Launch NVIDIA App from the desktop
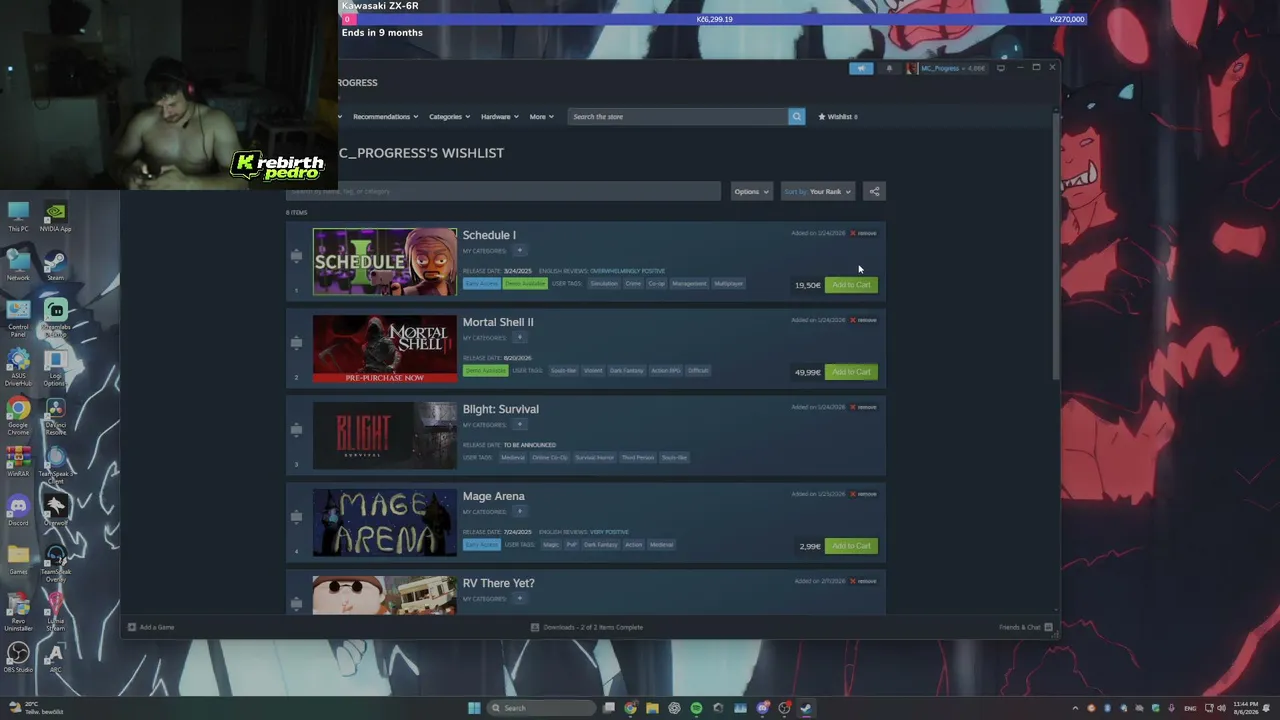The width and height of the screenshot is (1280, 720). (x=55, y=214)
